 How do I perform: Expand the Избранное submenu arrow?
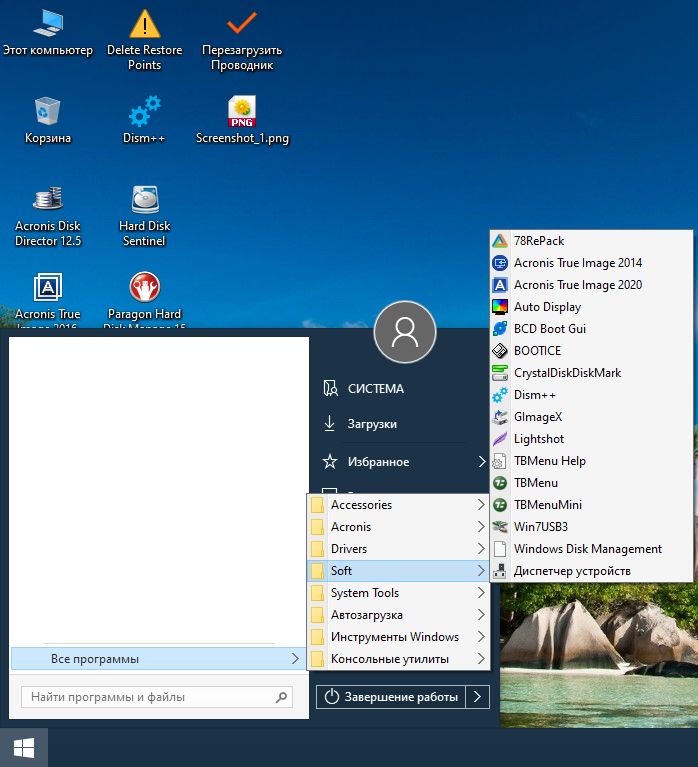(x=482, y=462)
